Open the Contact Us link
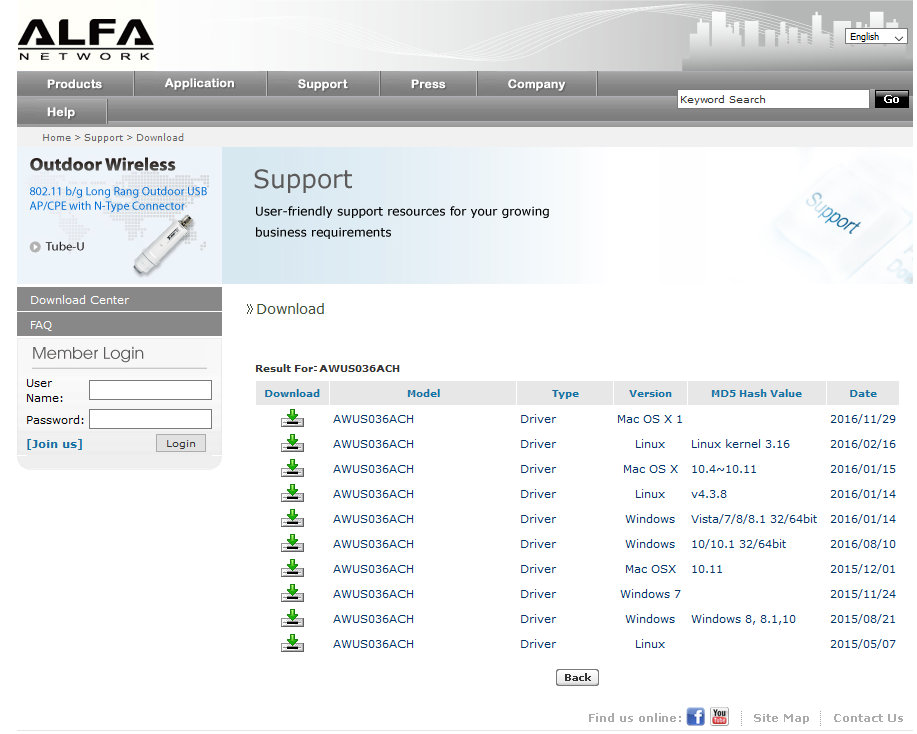The height and width of the screenshot is (734, 917). (x=868, y=718)
